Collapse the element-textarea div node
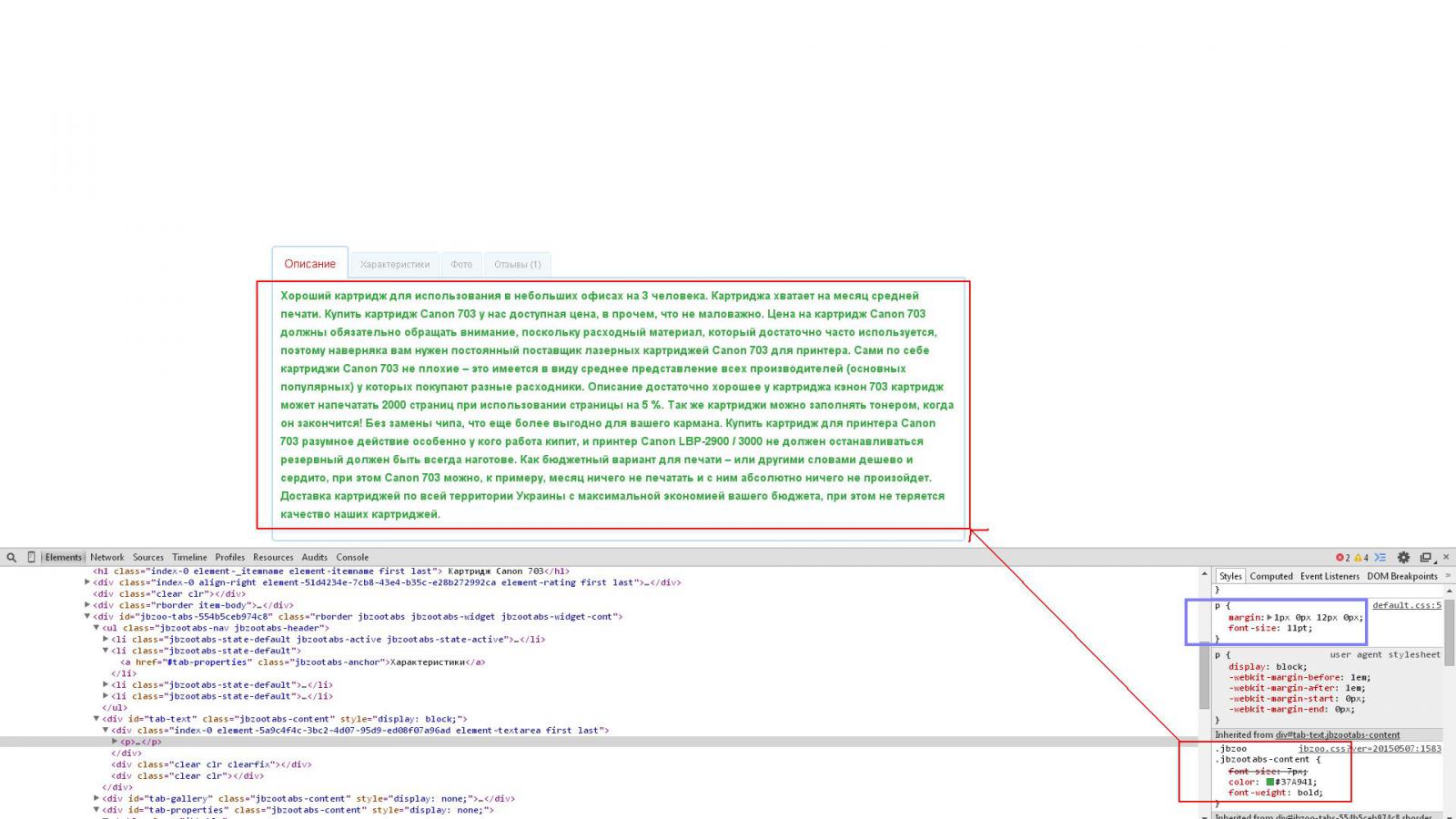The image size is (1456, 819). pyautogui.click(x=106, y=730)
